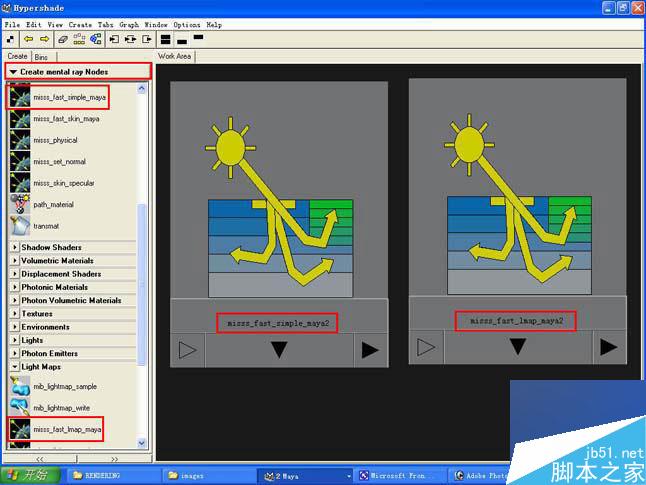The image size is (646, 485).
Task: Open the Create menu
Action: click(x=80, y=25)
